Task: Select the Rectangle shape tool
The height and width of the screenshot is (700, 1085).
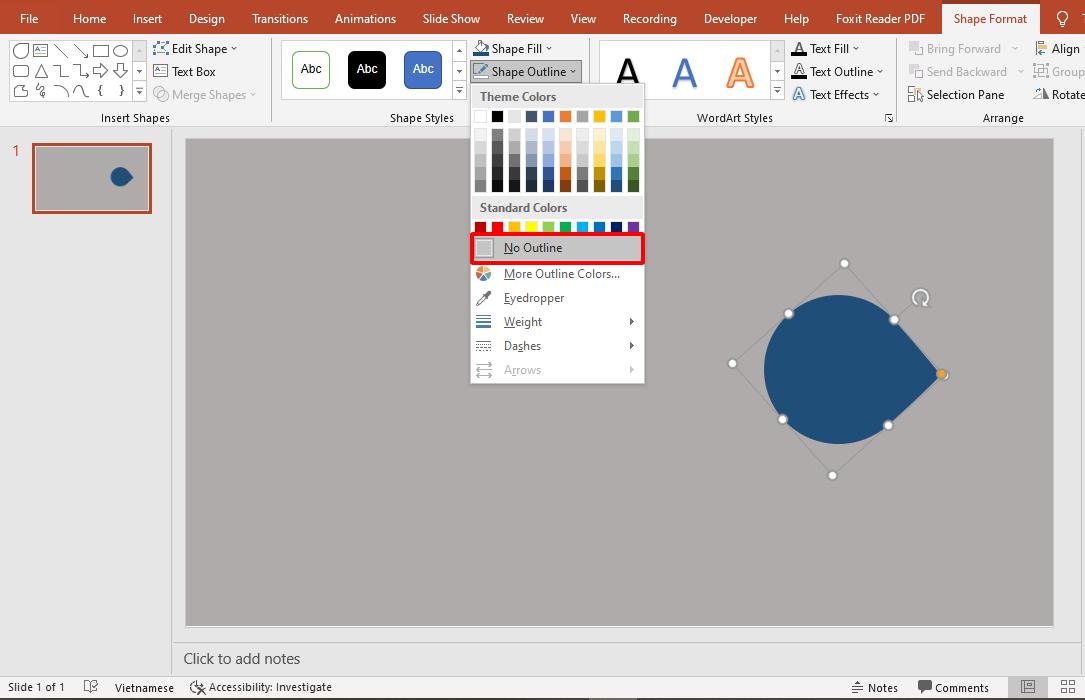Action: [x=103, y=49]
